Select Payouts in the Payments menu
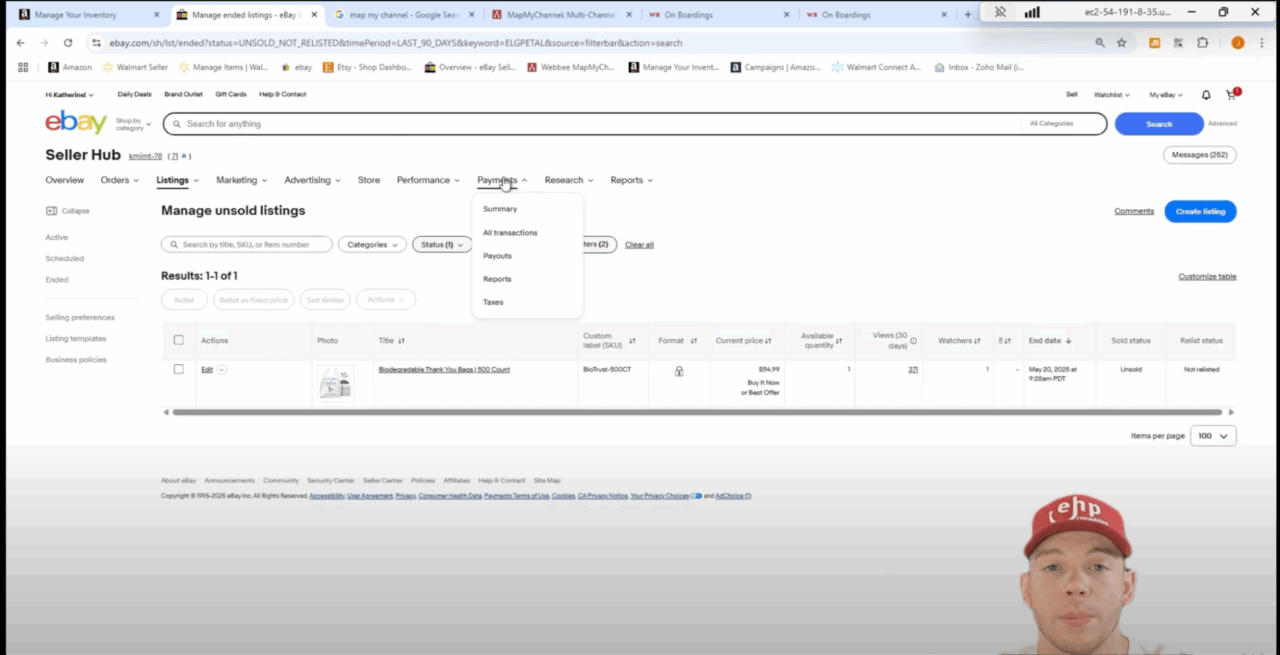The width and height of the screenshot is (1280, 655). [x=497, y=256]
